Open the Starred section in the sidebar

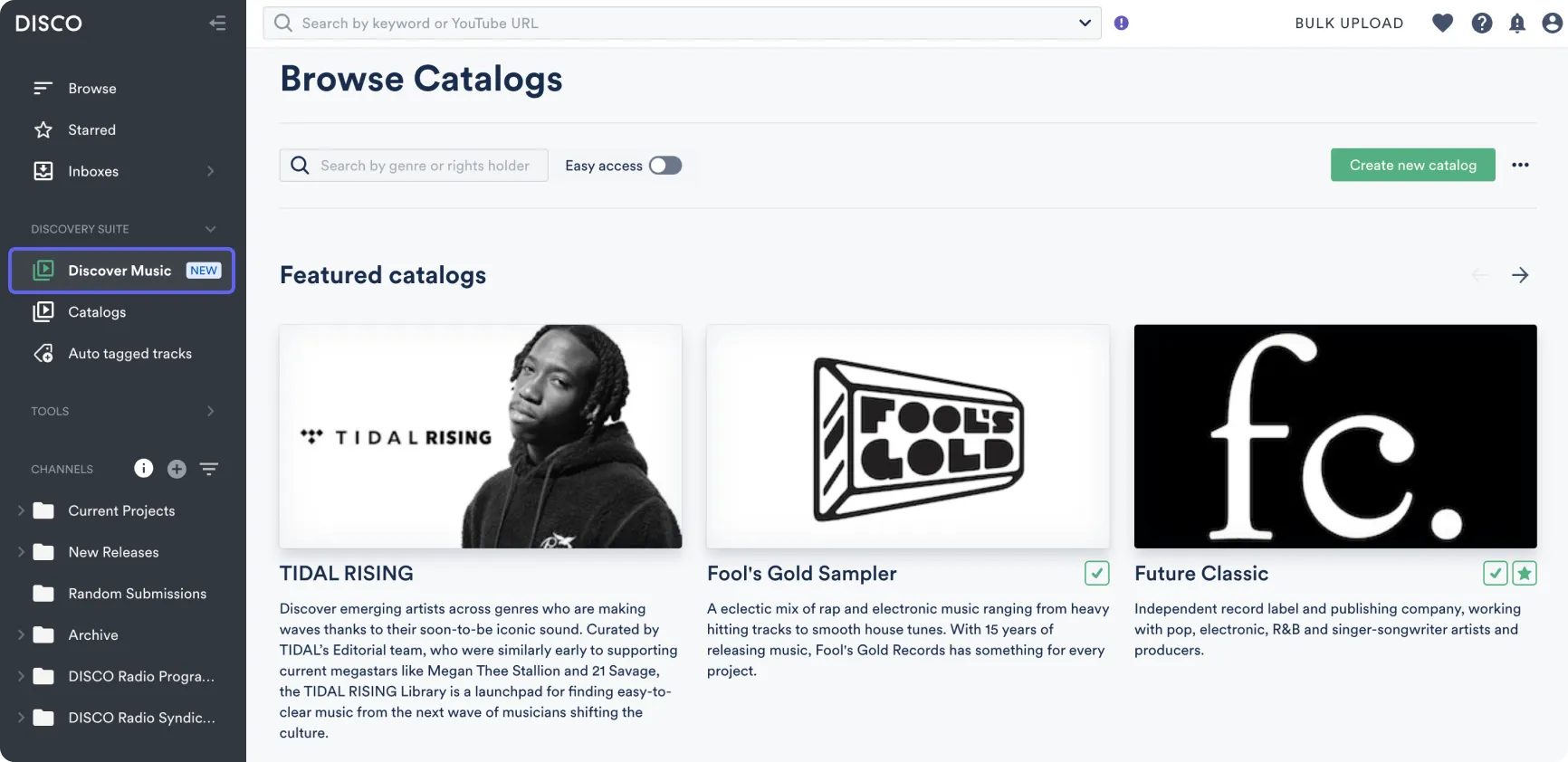pyautogui.click(x=93, y=129)
